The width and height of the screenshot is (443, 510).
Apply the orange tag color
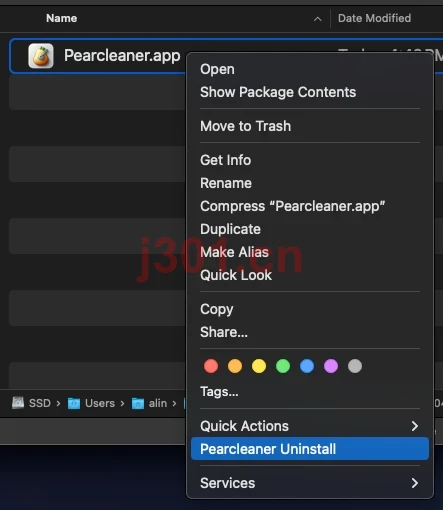235,366
